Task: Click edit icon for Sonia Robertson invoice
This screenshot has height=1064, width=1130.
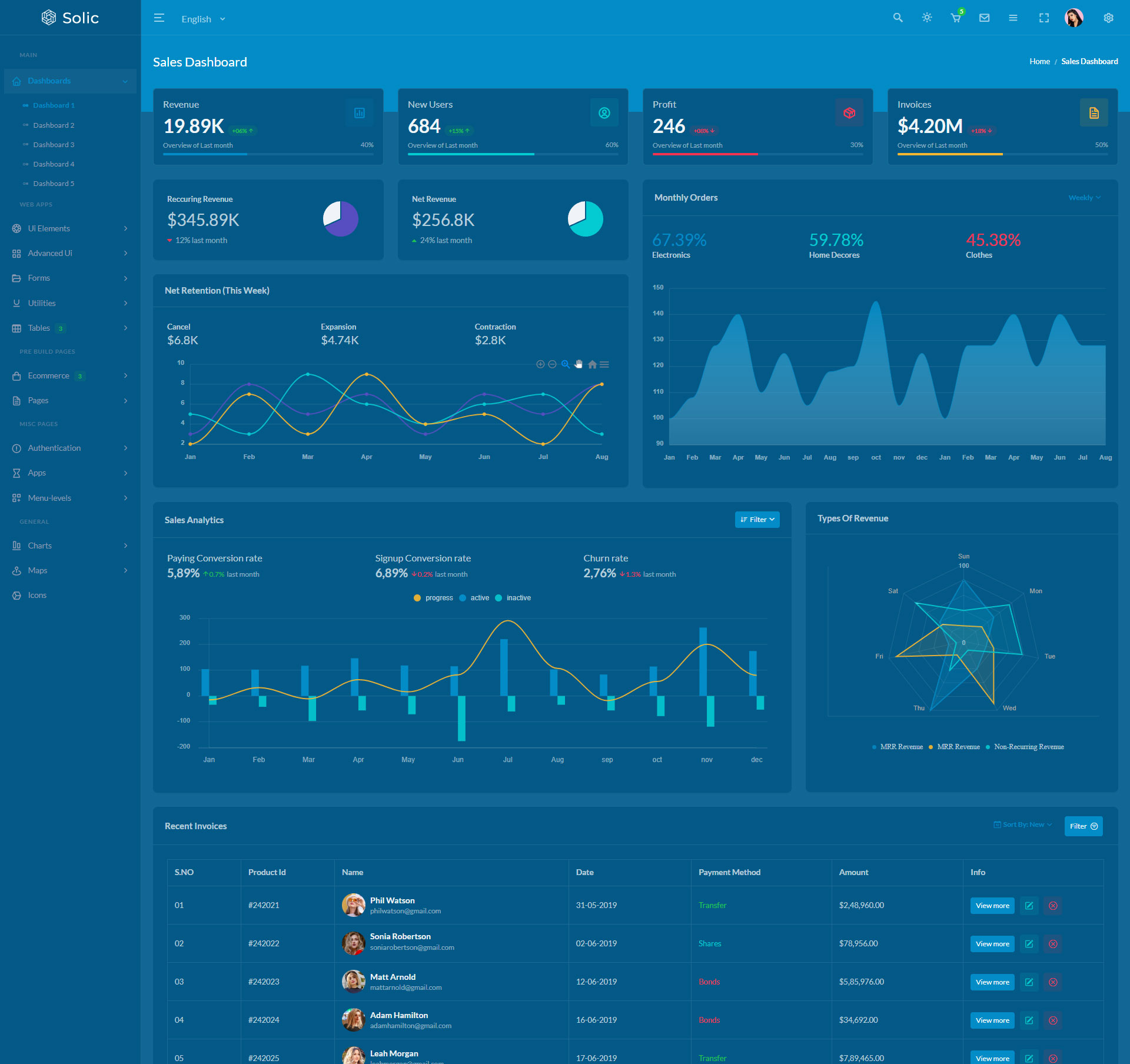Action: [1029, 944]
